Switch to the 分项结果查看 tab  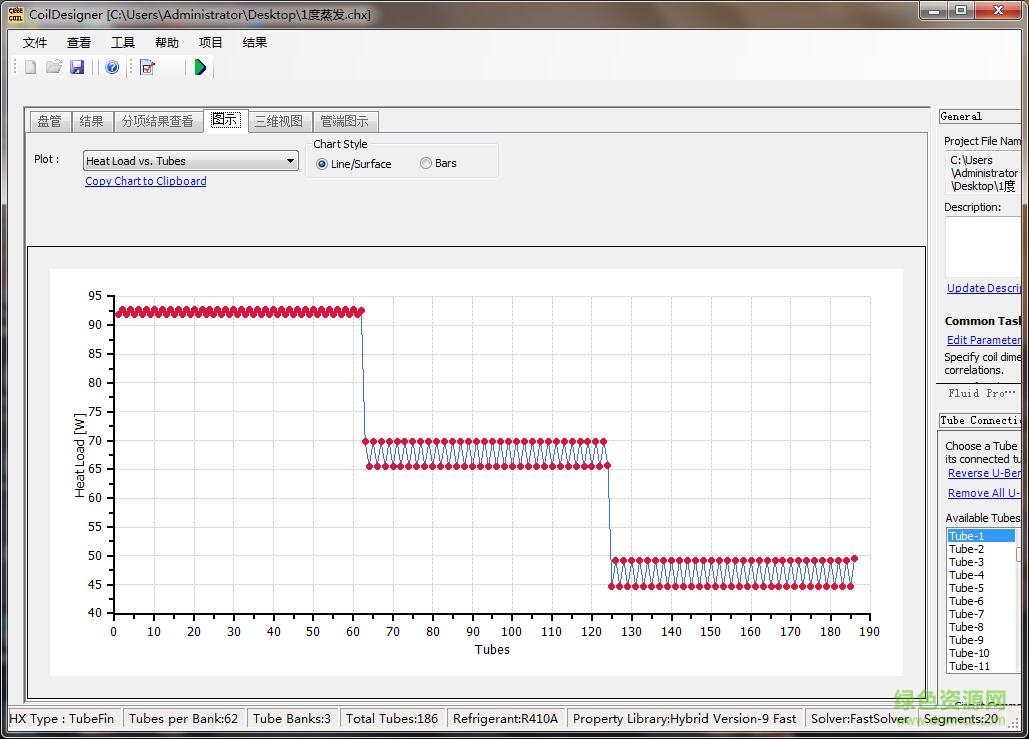[x=157, y=121]
